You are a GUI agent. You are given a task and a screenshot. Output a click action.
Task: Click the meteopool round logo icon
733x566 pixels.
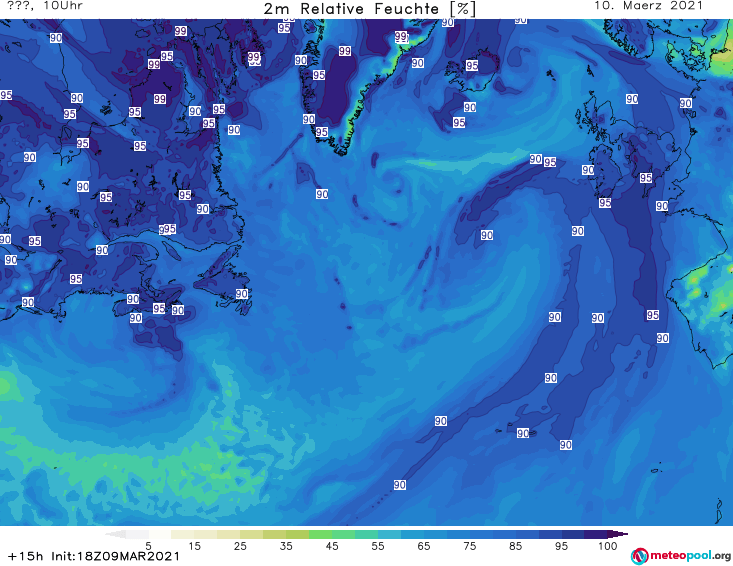click(639, 556)
